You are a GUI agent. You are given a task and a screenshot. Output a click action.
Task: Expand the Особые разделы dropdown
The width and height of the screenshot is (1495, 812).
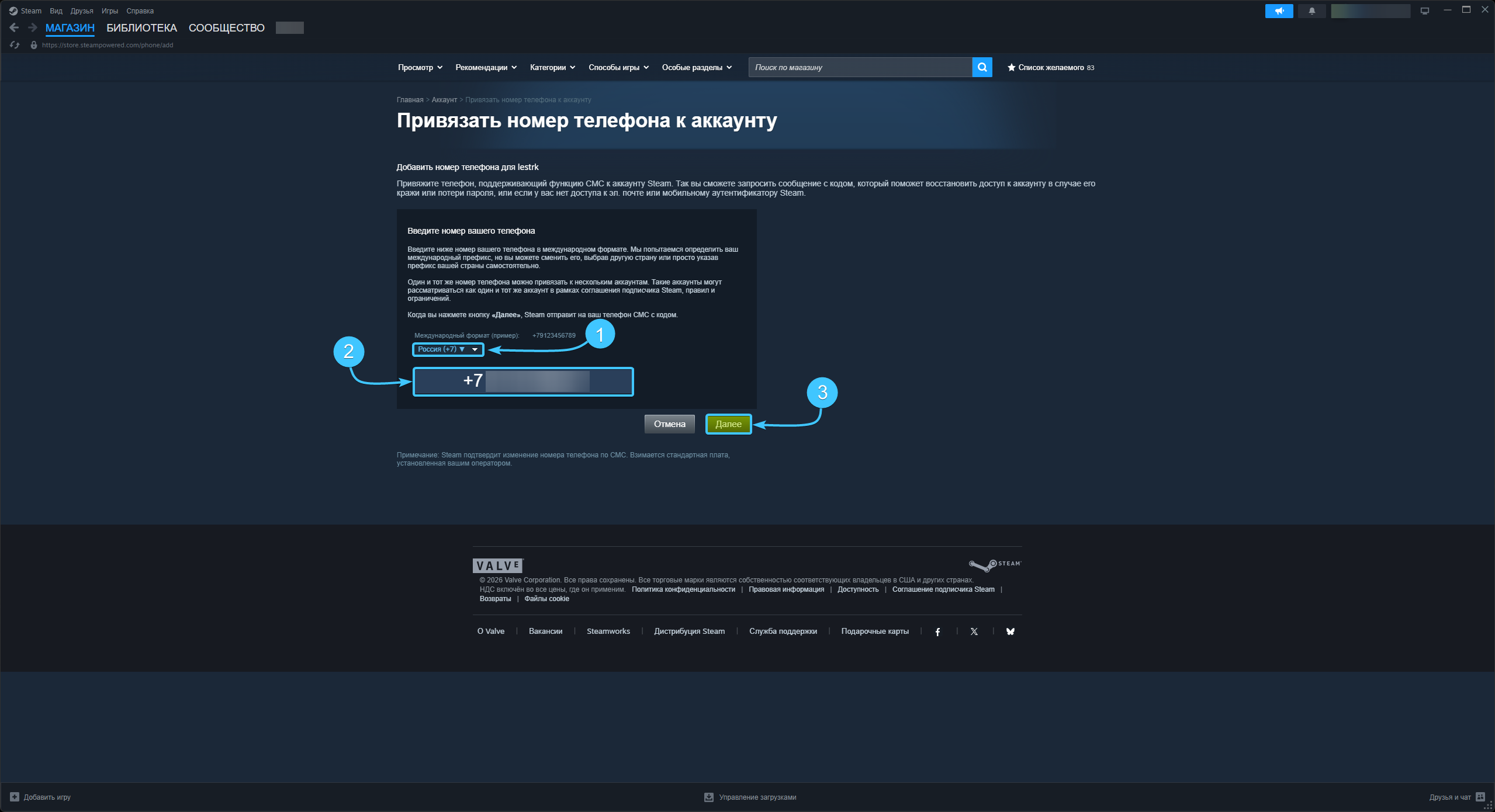pos(696,68)
